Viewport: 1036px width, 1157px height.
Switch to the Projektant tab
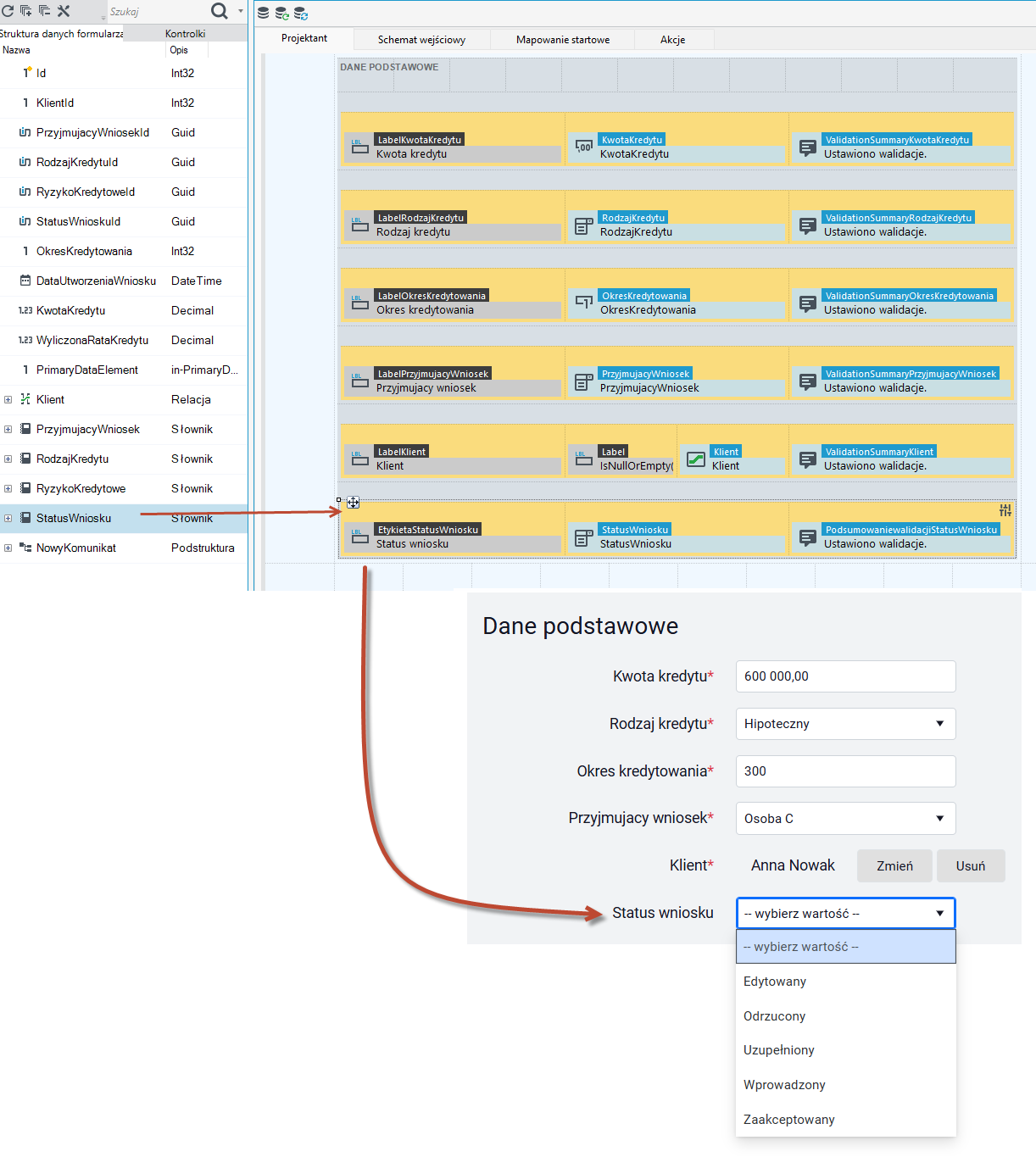click(304, 38)
